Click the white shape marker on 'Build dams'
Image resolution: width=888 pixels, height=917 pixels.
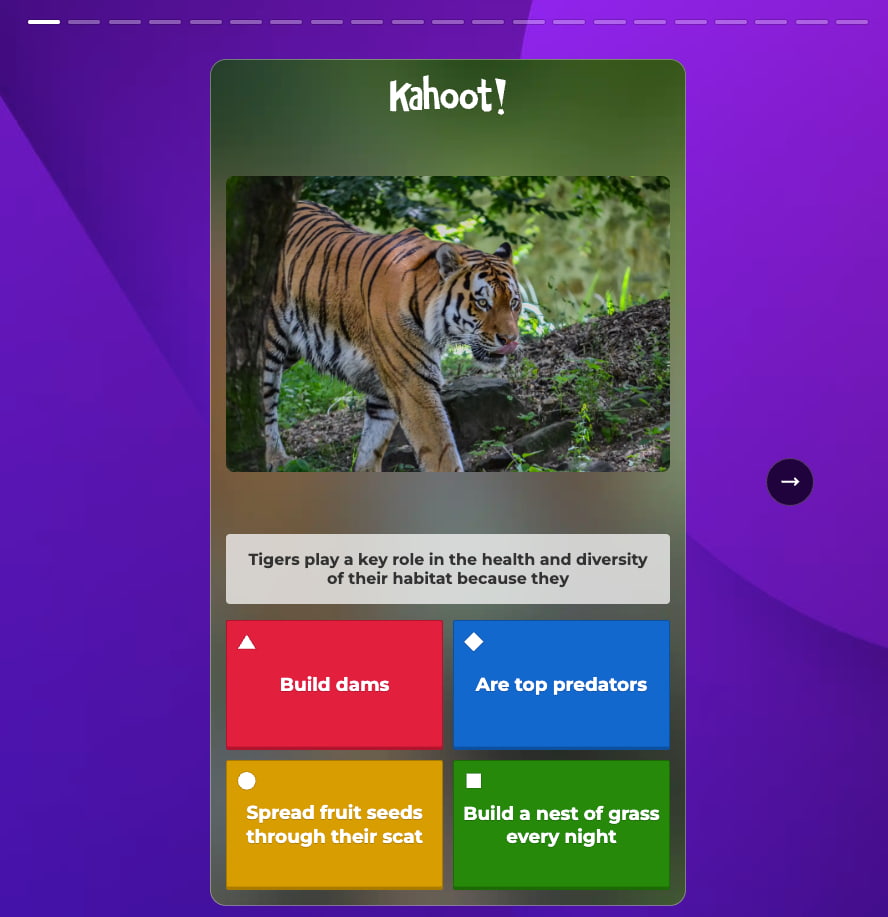coord(247,642)
